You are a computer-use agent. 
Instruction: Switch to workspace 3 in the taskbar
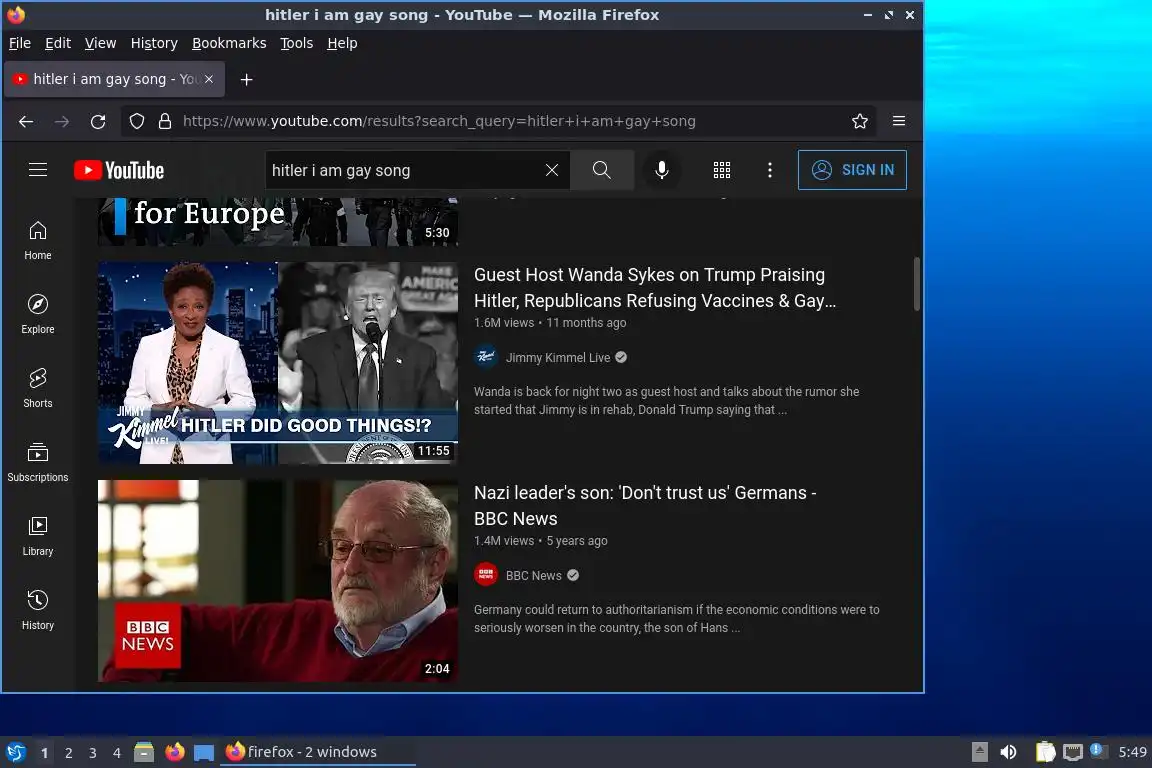pos(93,753)
